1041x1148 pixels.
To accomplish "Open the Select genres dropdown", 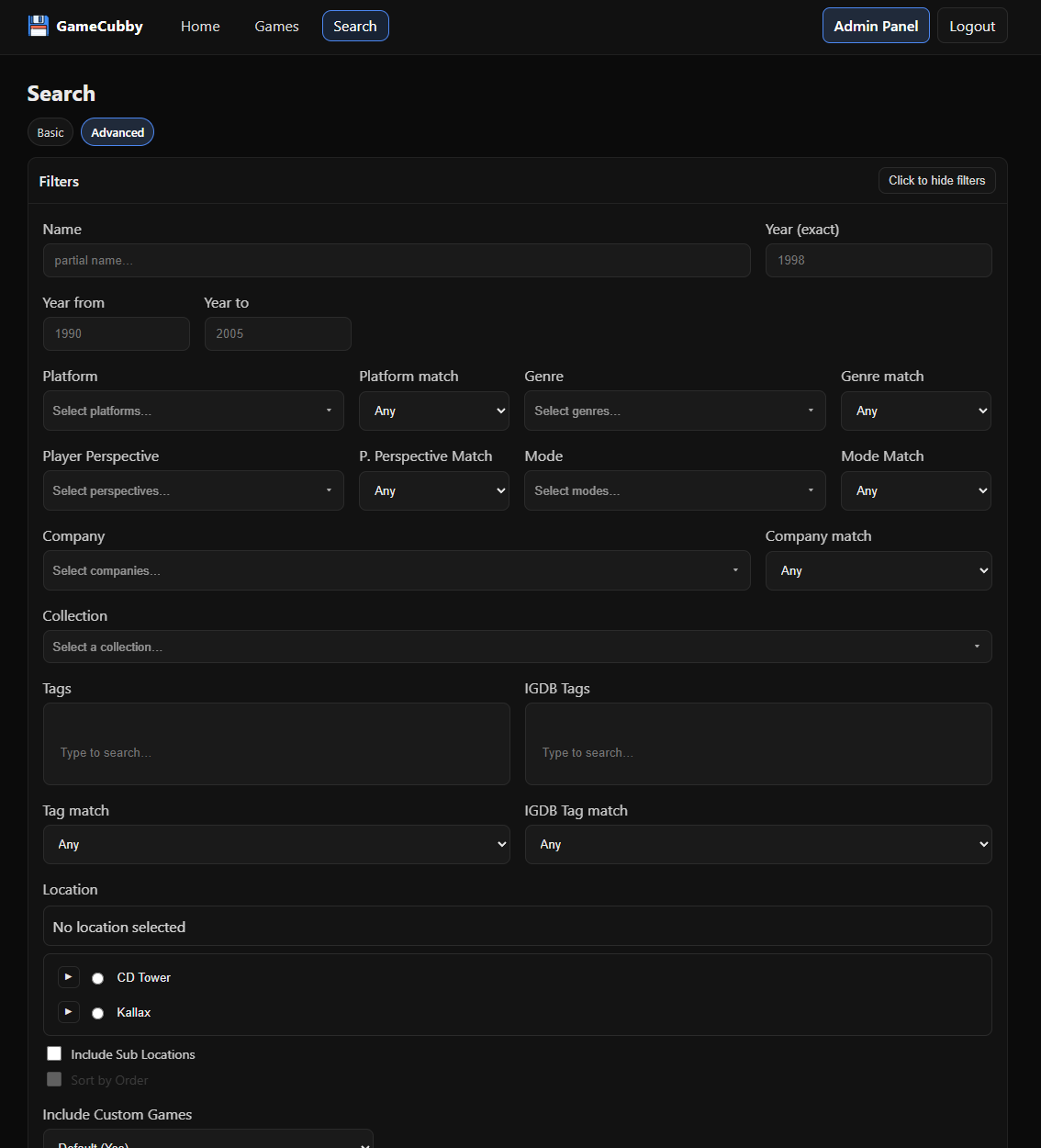I will point(675,411).
